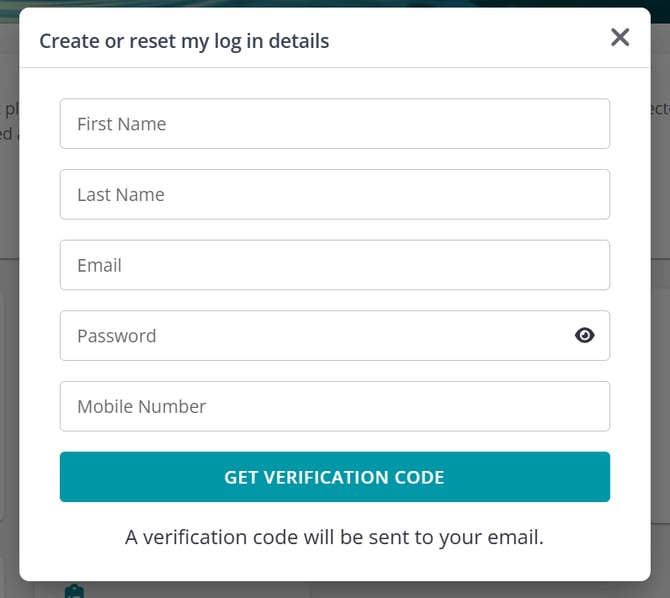The height and width of the screenshot is (598, 670).
Task: Click the verification code email notice text
Action: point(334,537)
